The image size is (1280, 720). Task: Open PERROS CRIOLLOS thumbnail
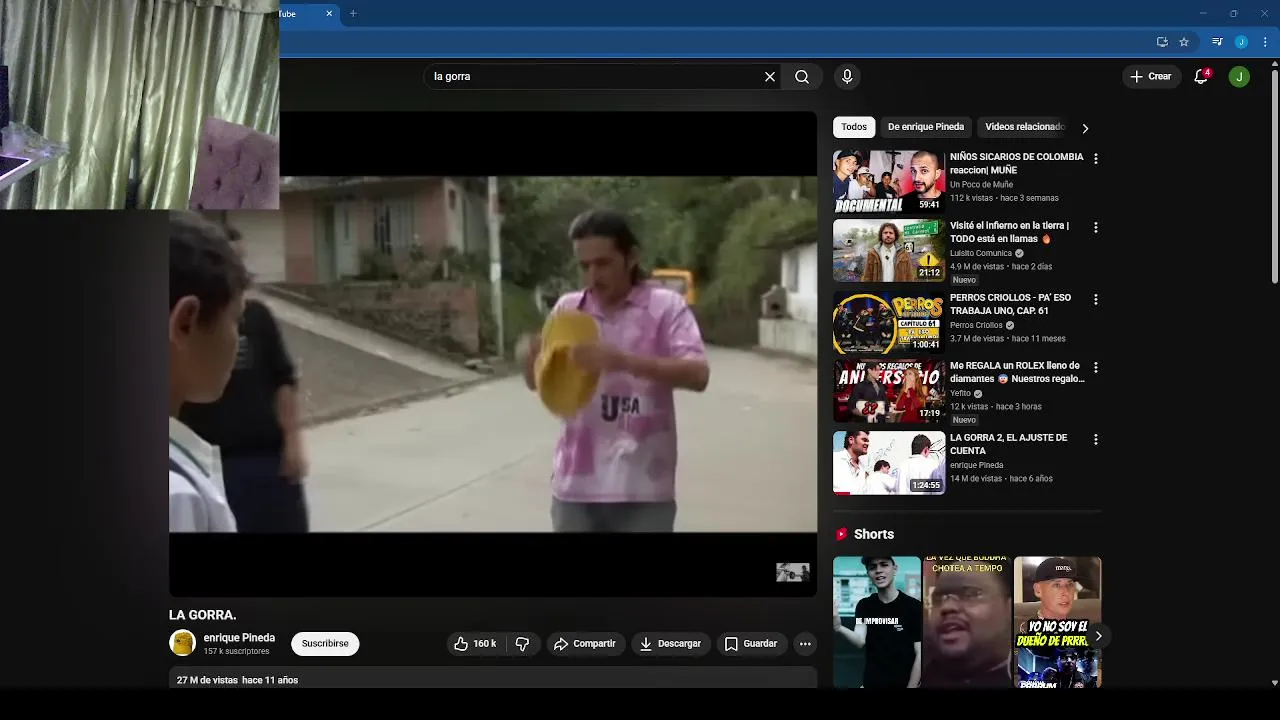(x=889, y=322)
